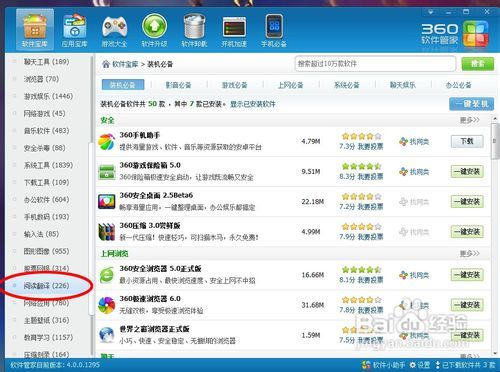Open the 开机加速 toolbar icon
Viewport: 500px width, 372px height.
coord(234,30)
